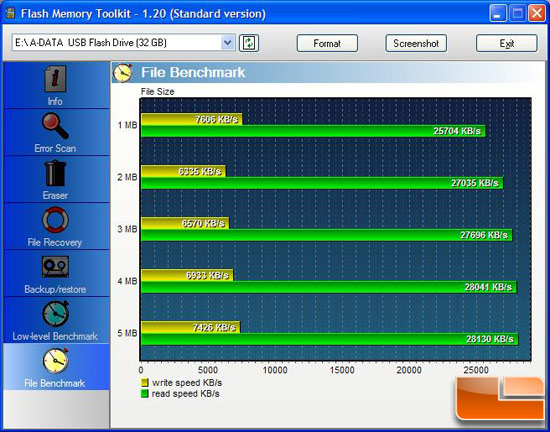
Task: Click the 5 MB read speed bar
Action: tap(329, 339)
